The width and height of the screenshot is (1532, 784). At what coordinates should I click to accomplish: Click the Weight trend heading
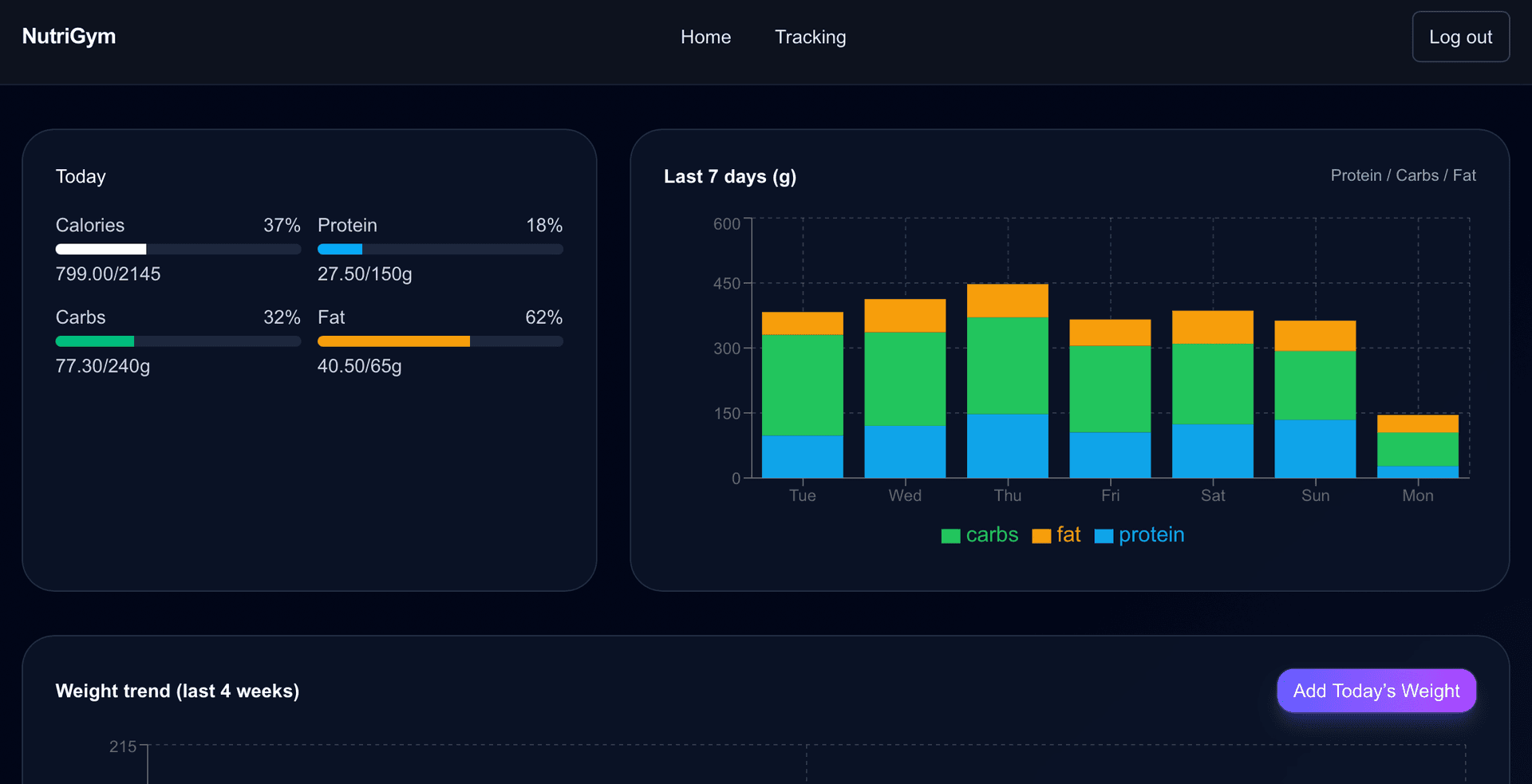click(177, 691)
